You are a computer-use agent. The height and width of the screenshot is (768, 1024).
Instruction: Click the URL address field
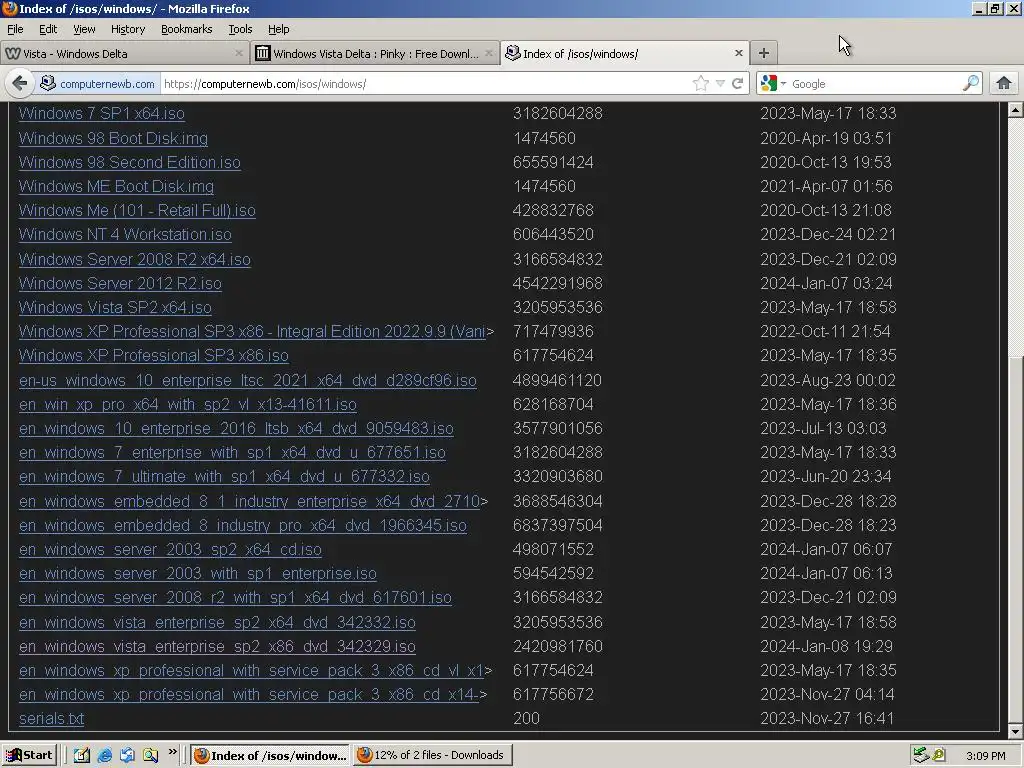(424, 84)
